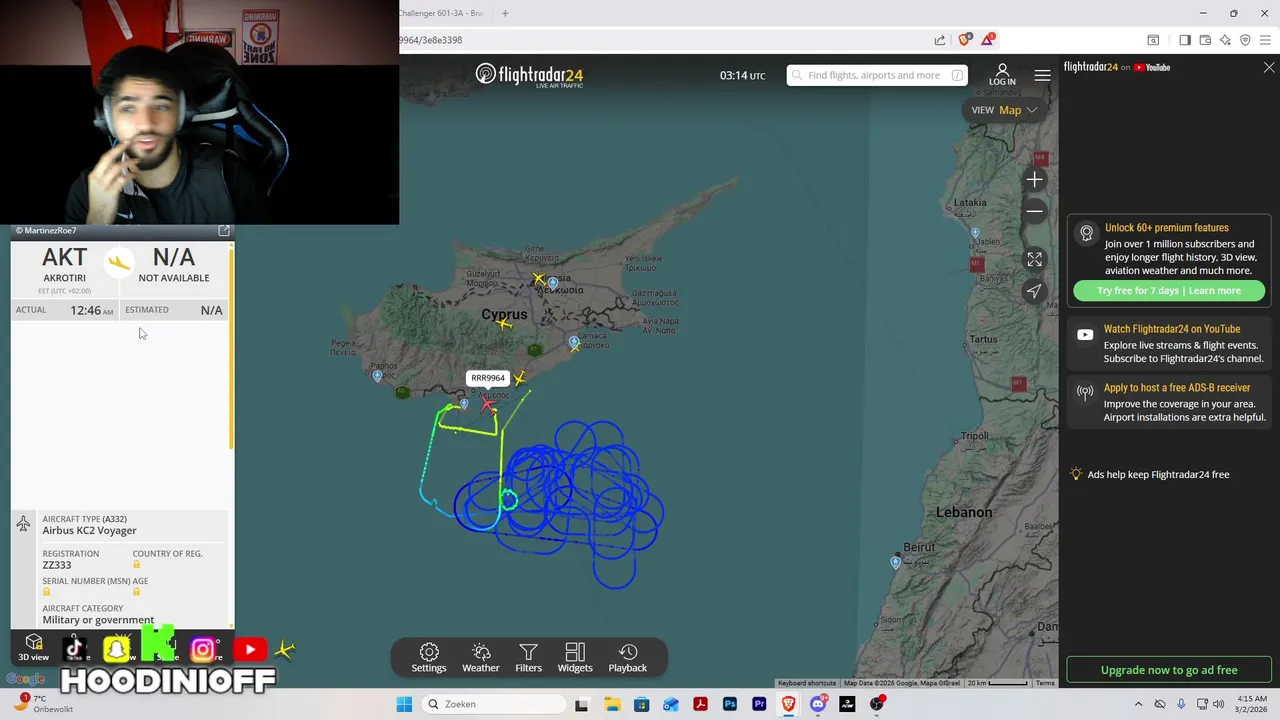Click Unlock 60+ premium features heading

[x=1167, y=228]
